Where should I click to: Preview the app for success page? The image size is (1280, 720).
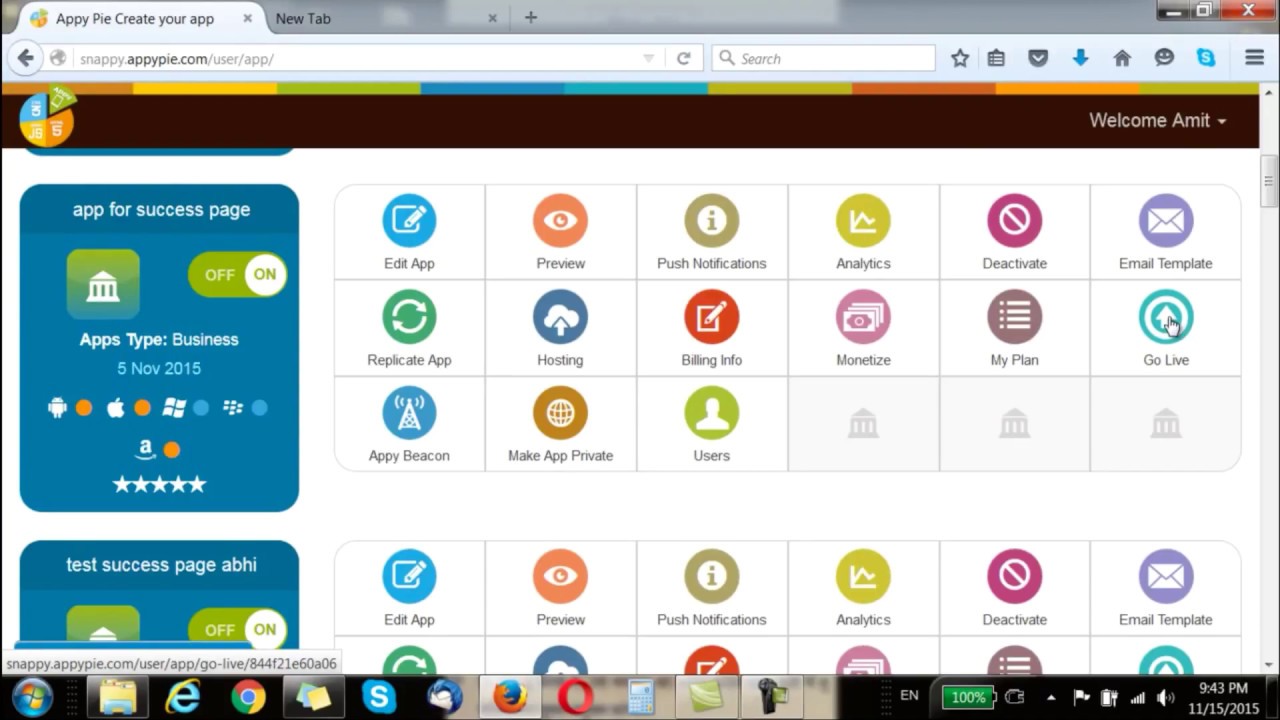click(x=560, y=232)
